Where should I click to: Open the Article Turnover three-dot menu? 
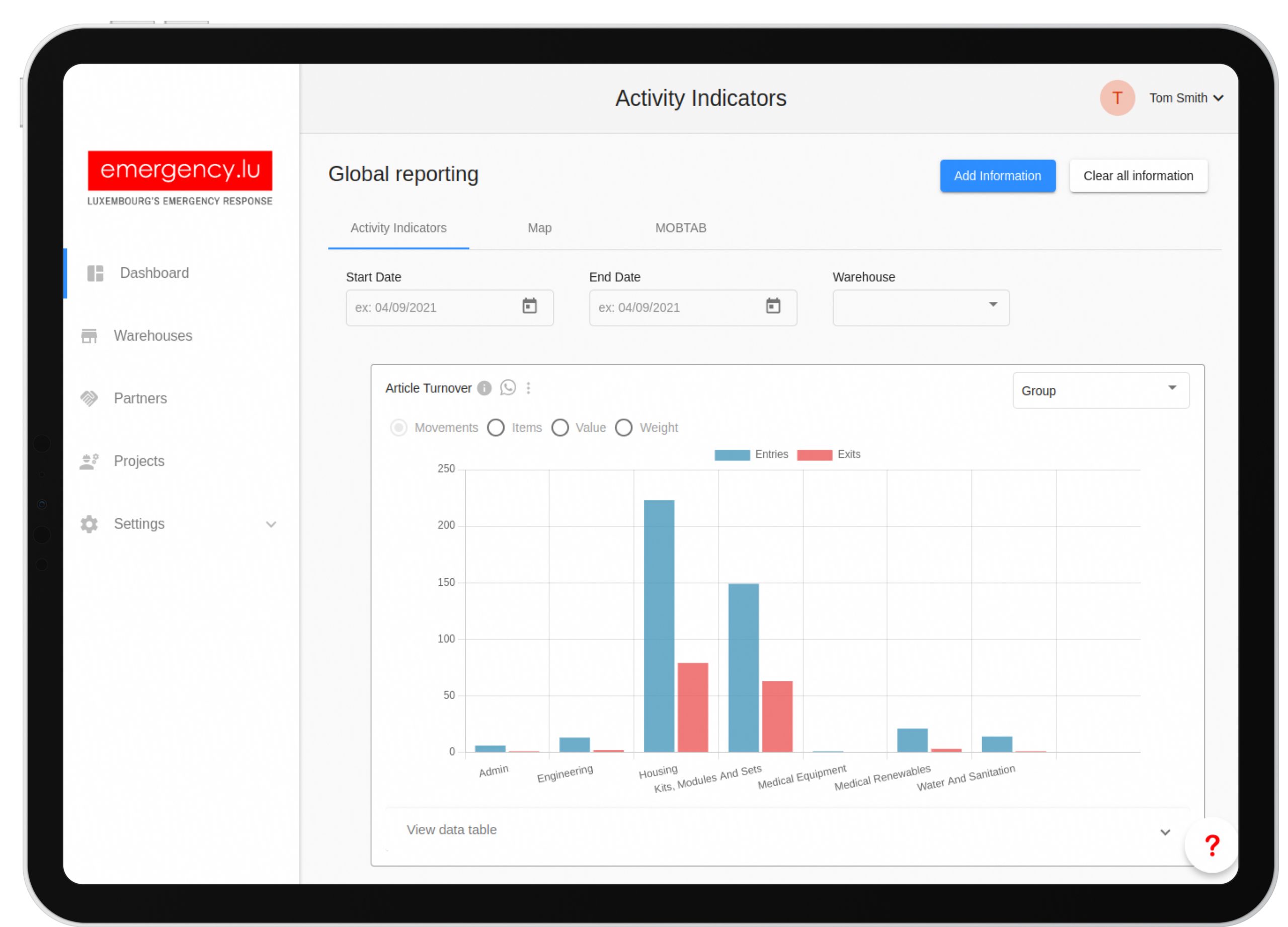(528, 388)
